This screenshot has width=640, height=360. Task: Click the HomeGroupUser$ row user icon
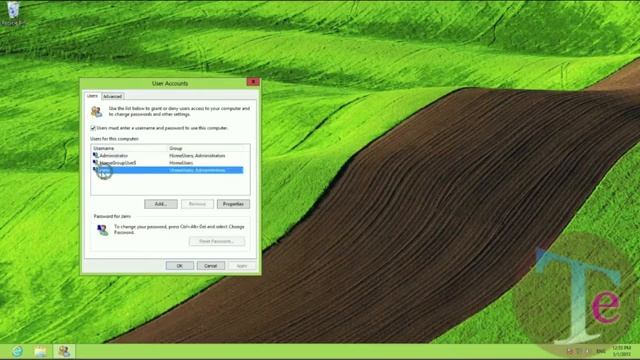coord(96,162)
